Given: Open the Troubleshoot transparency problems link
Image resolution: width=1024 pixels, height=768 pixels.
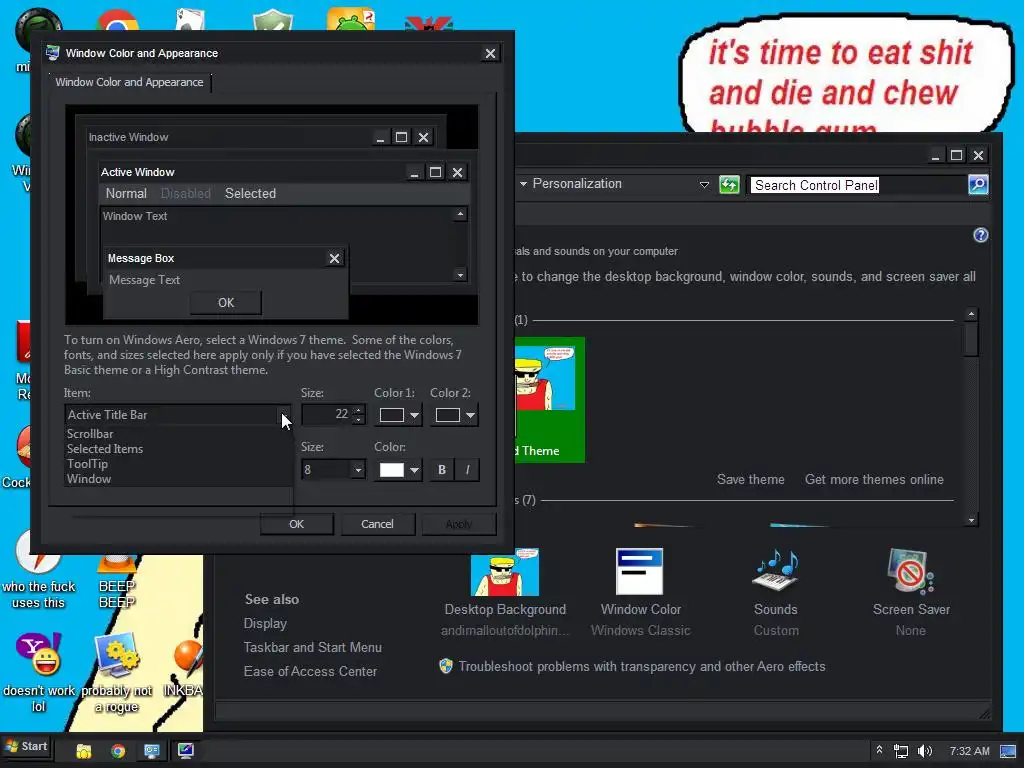Looking at the screenshot, I should (642, 666).
